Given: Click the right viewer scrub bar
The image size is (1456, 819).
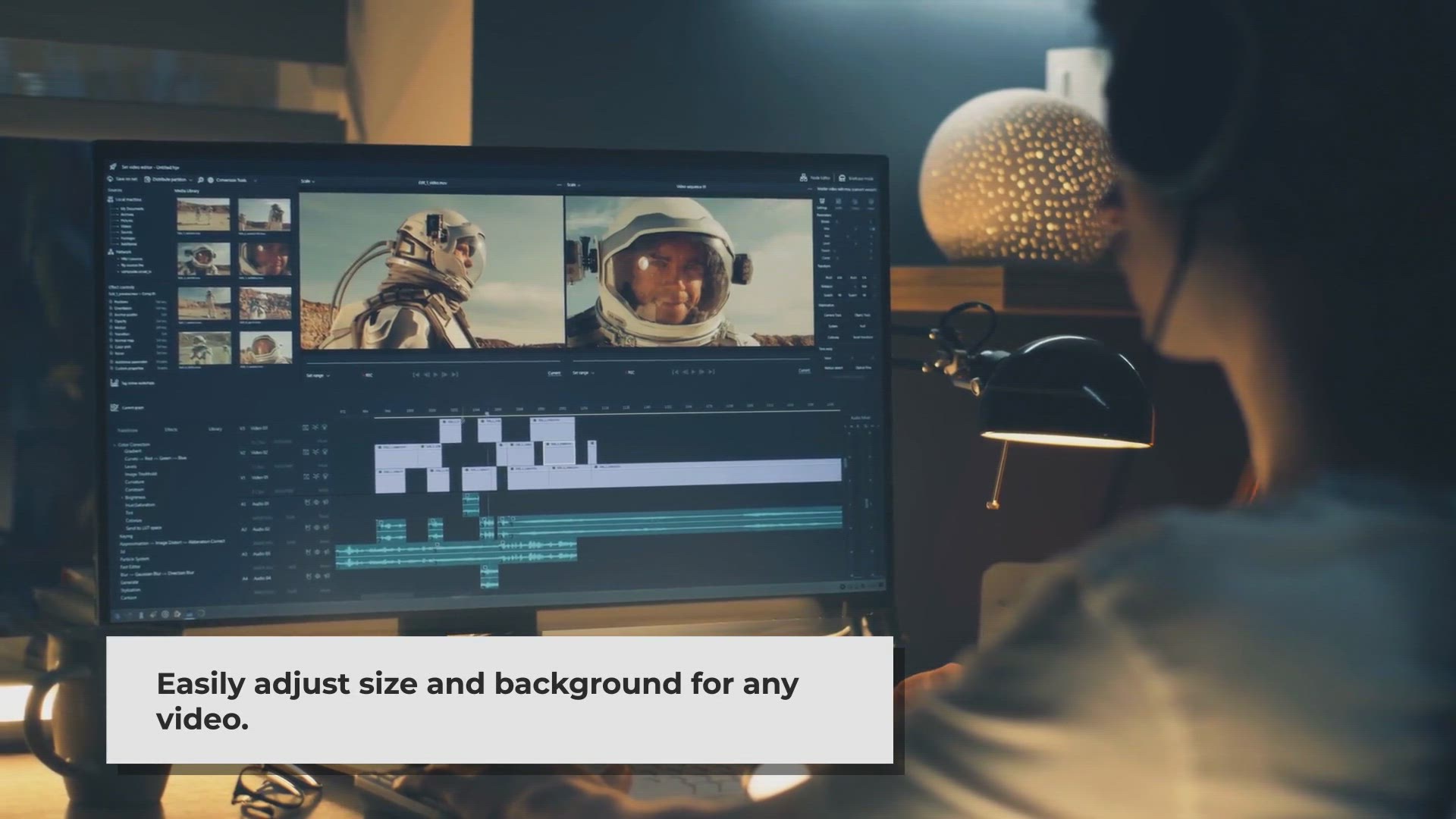Looking at the screenshot, I should coord(692,360).
